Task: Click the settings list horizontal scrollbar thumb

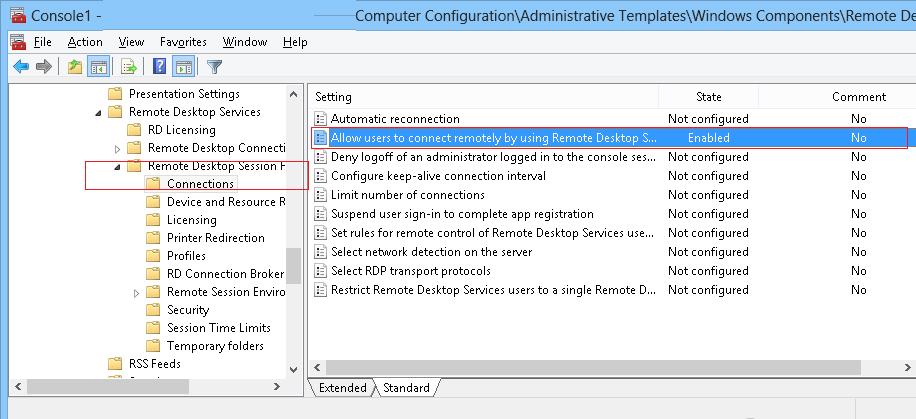Action: 593,368
